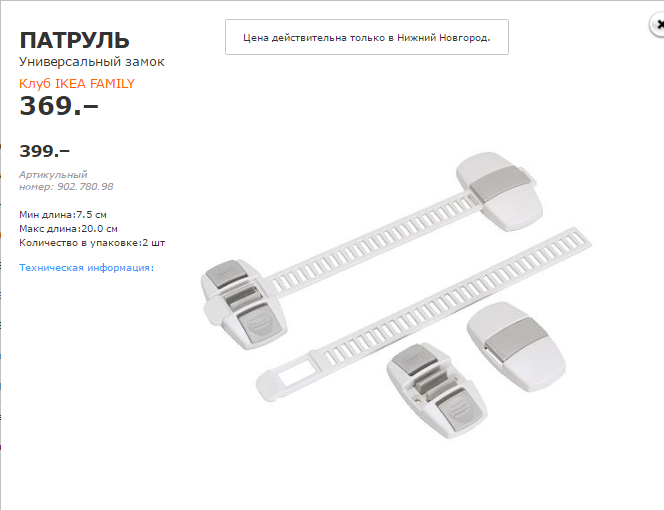This screenshot has width=664, height=510.
Task: Click the rectangular loop end of loose strap
Action: 288,375
